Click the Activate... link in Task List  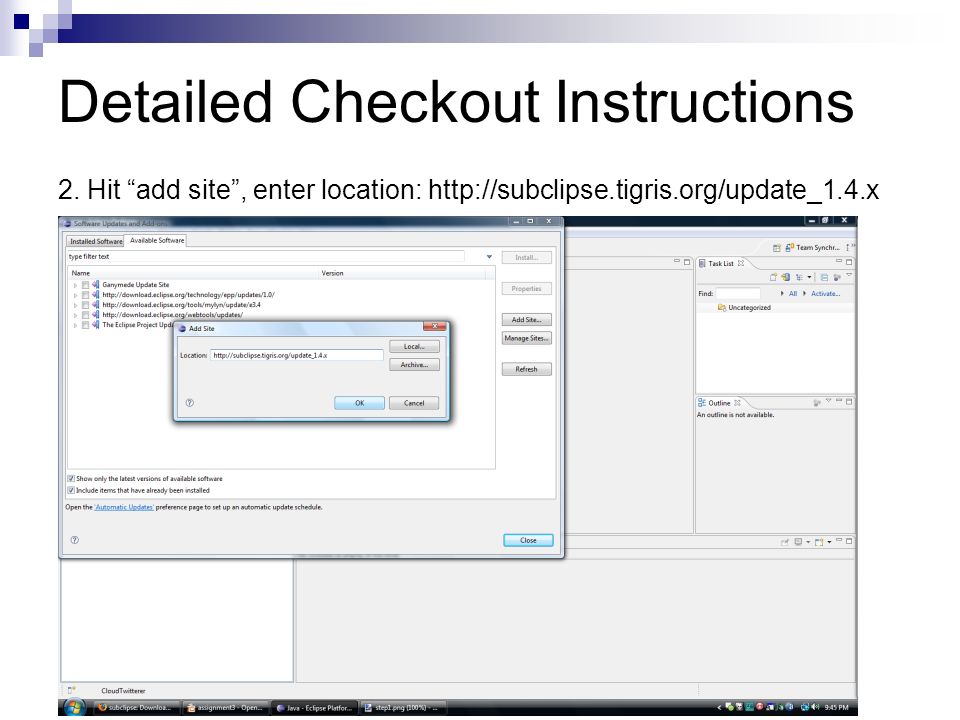tap(825, 294)
